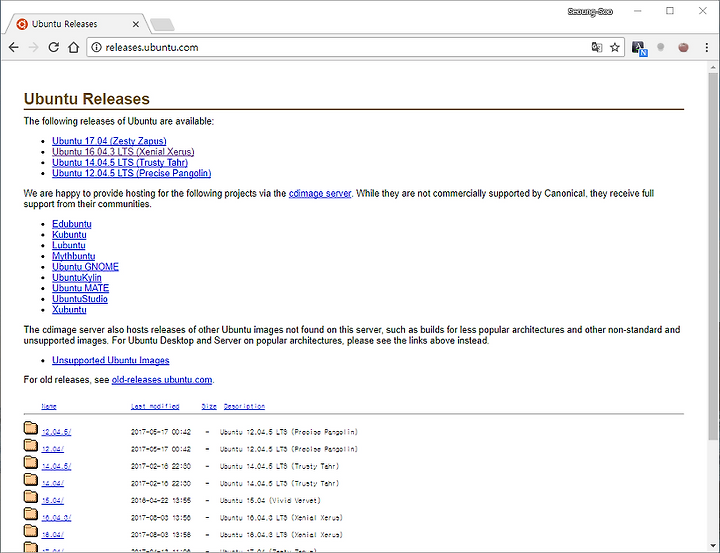Open the 14.04.5/ directory link
Screen dimensions: 720x553
click(x=56, y=466)
